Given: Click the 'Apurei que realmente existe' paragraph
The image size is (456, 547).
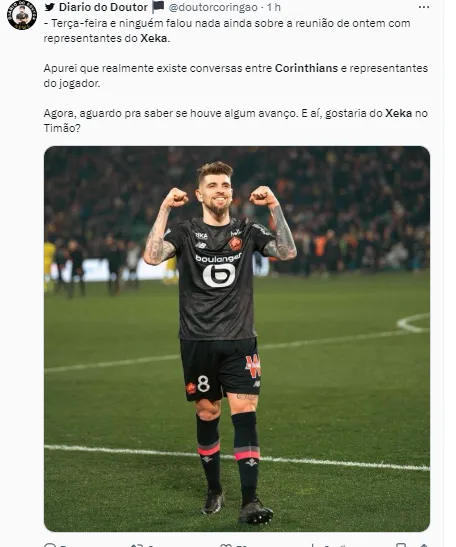Looking at the screenshot, I should (x=236, y=76).
